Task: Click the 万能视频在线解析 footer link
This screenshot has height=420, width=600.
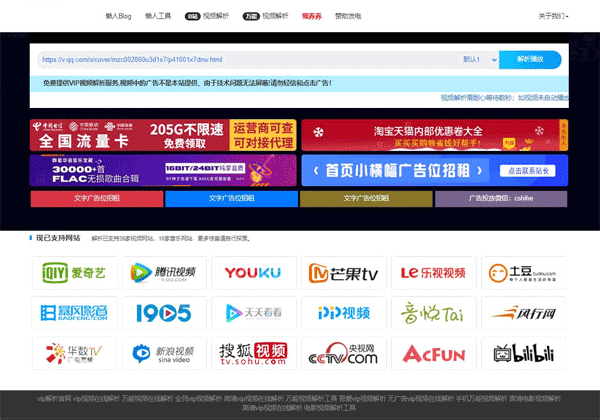Action: pyautogui.click(x=147, y=399)
